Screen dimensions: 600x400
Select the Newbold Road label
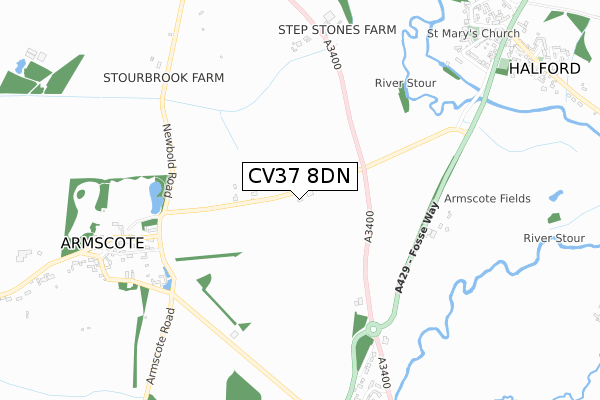pyautogui.click(x=168, y=160)
